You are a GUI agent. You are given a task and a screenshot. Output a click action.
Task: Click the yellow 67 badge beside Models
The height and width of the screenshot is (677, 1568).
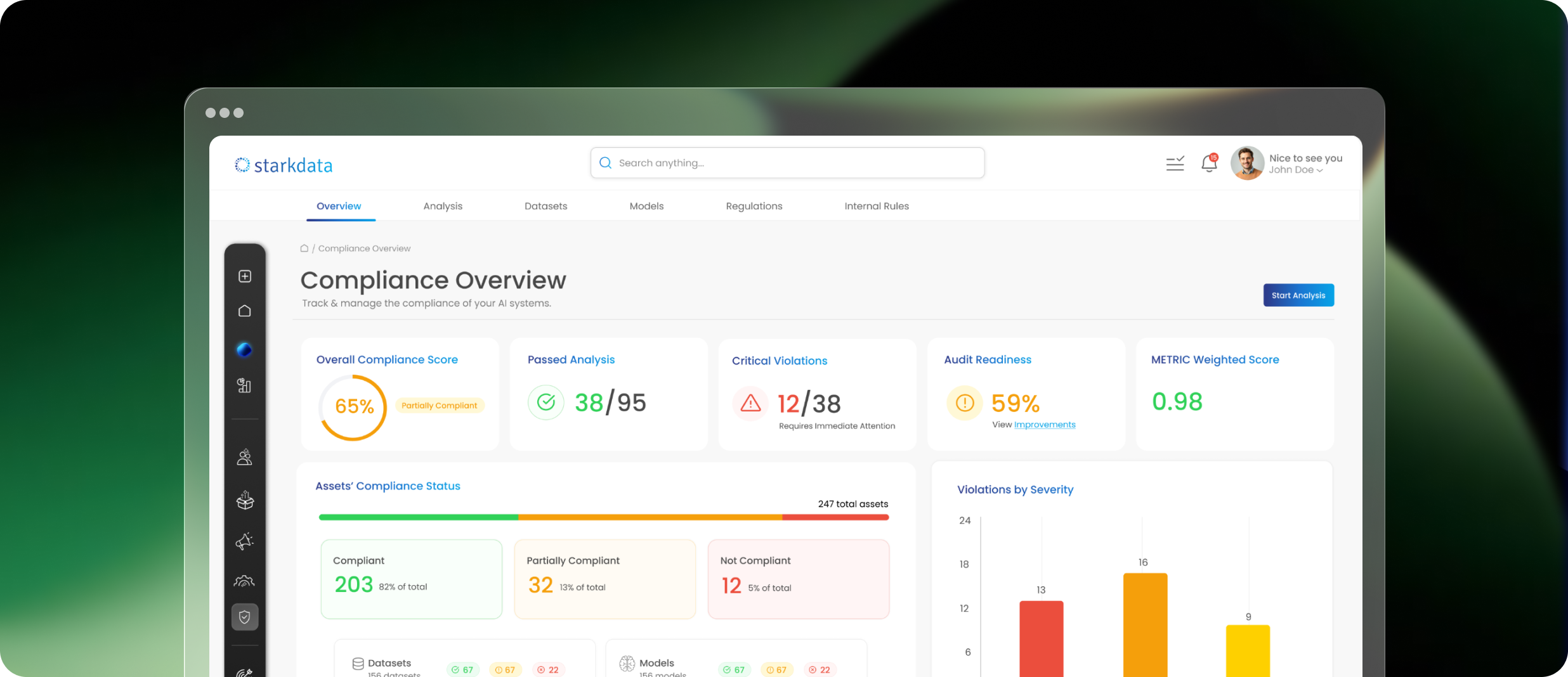[x=776, y=670]
